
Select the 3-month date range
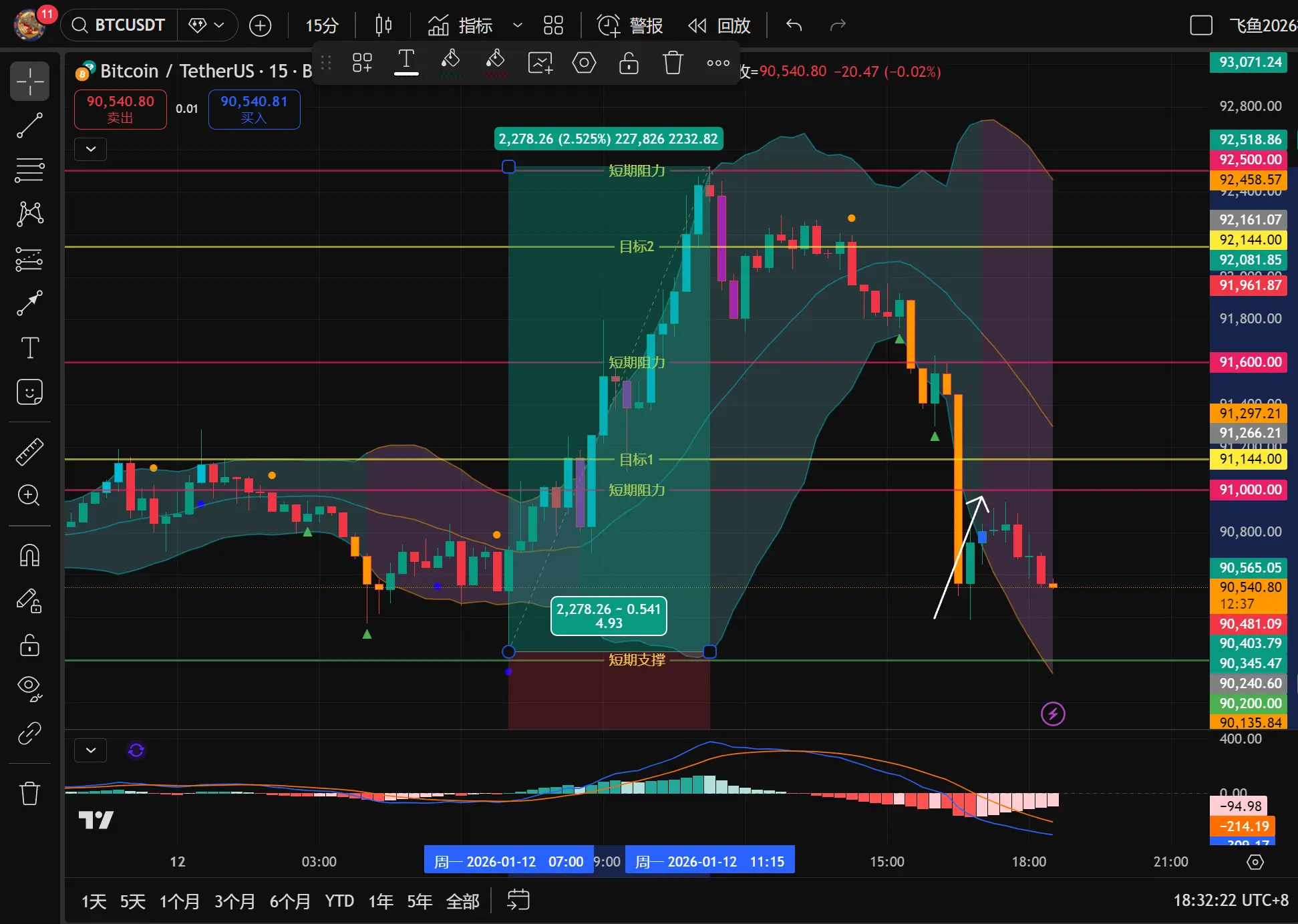[x=234, y=901]
